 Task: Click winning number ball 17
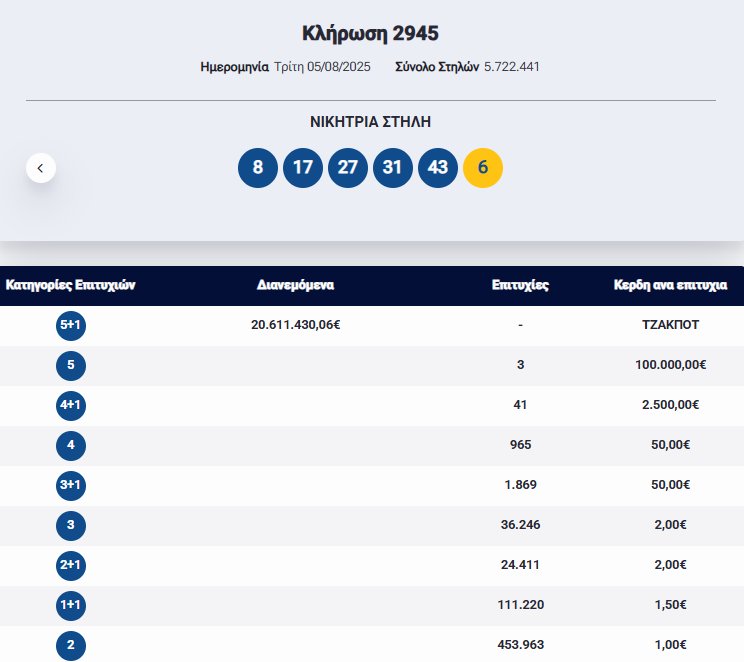click(x=303, y=168)
